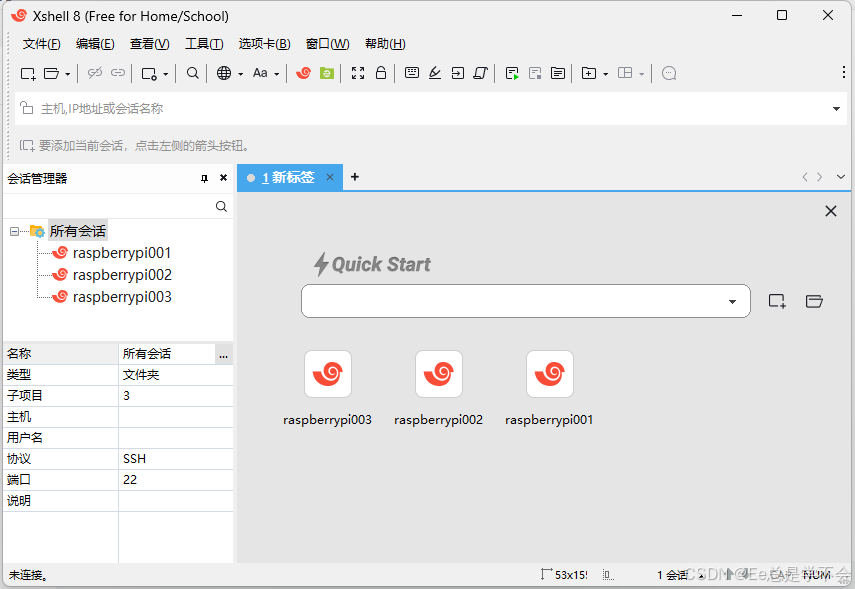Screen dimensions: 855x589
Task: Click the host/IP address bar field
Action: (x=431, y=109)
